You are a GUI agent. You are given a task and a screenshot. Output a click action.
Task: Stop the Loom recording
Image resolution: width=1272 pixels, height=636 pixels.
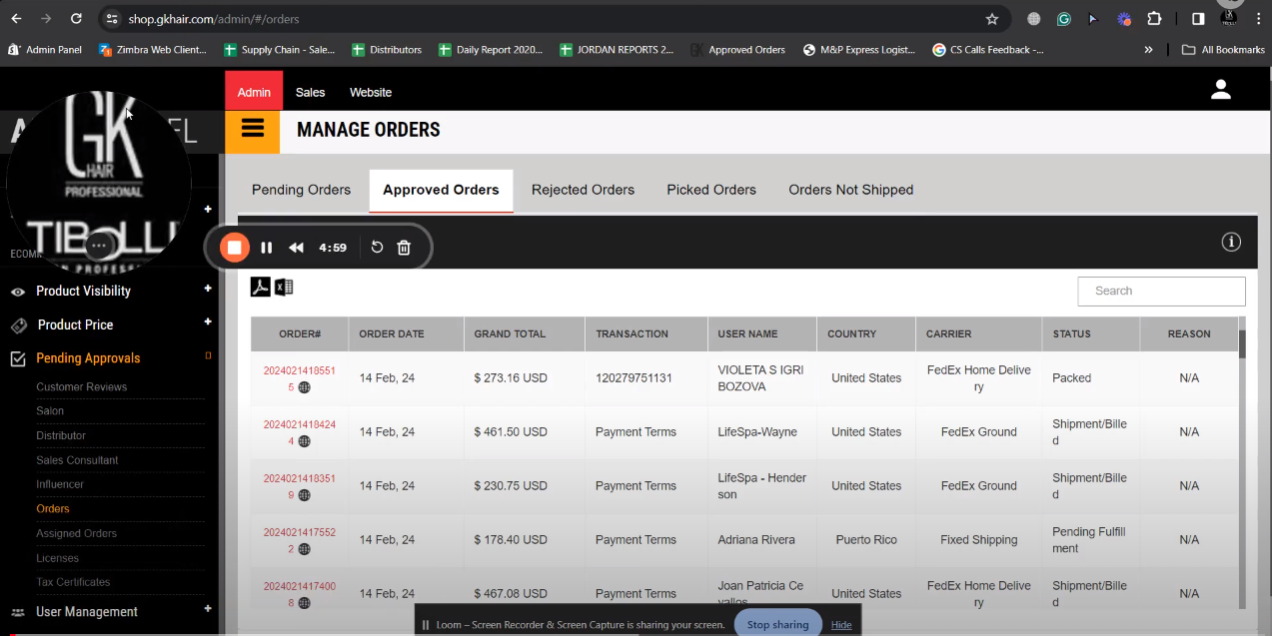point(234,247)
